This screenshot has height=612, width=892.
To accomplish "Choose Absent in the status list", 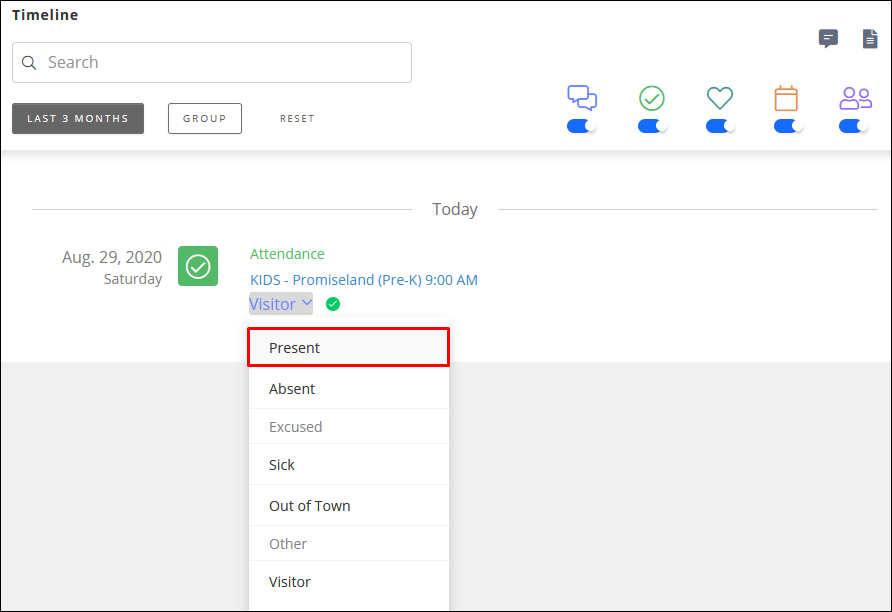I will coord(348,389).
